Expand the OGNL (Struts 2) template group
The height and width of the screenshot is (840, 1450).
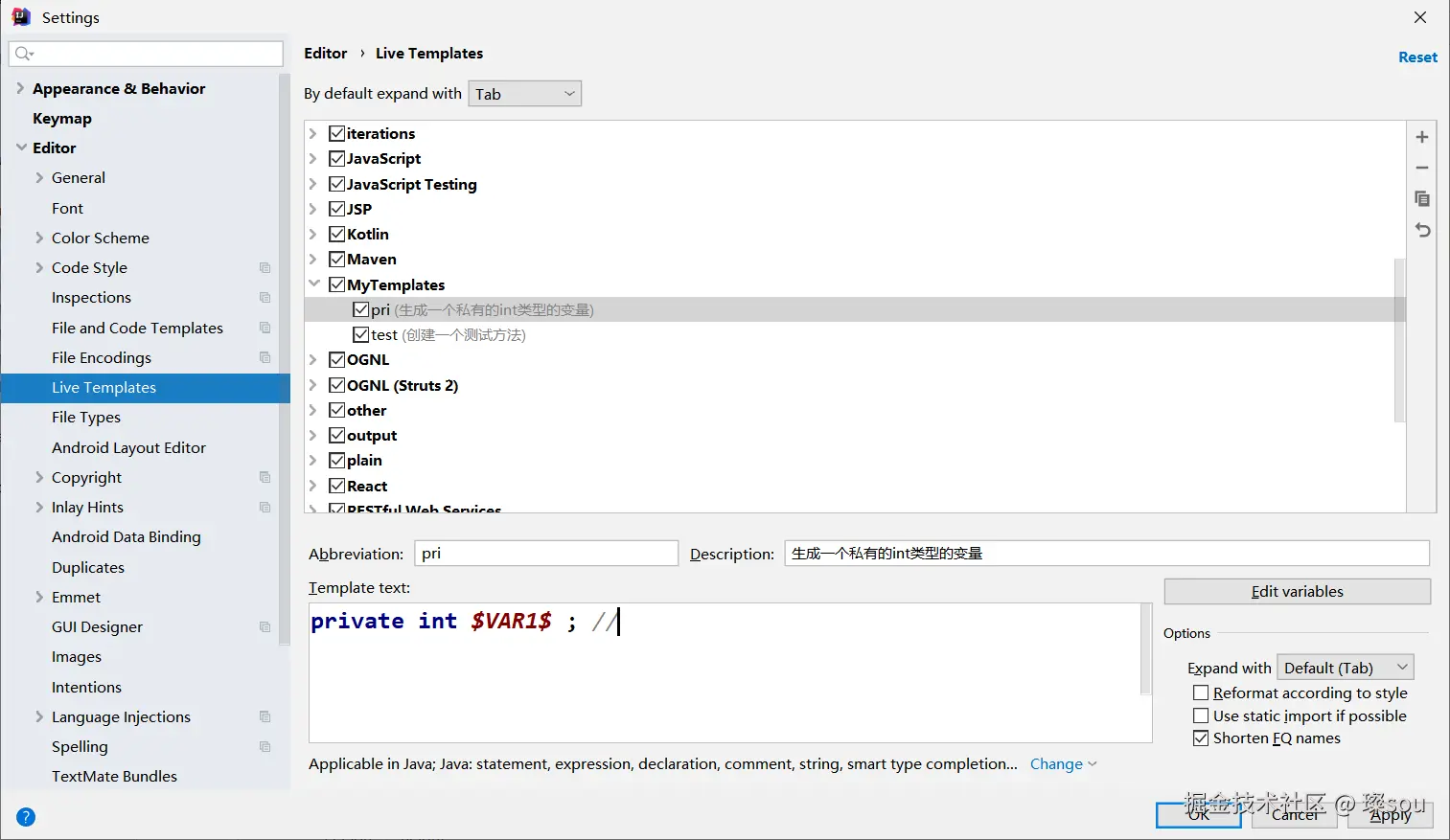(313, 385)
